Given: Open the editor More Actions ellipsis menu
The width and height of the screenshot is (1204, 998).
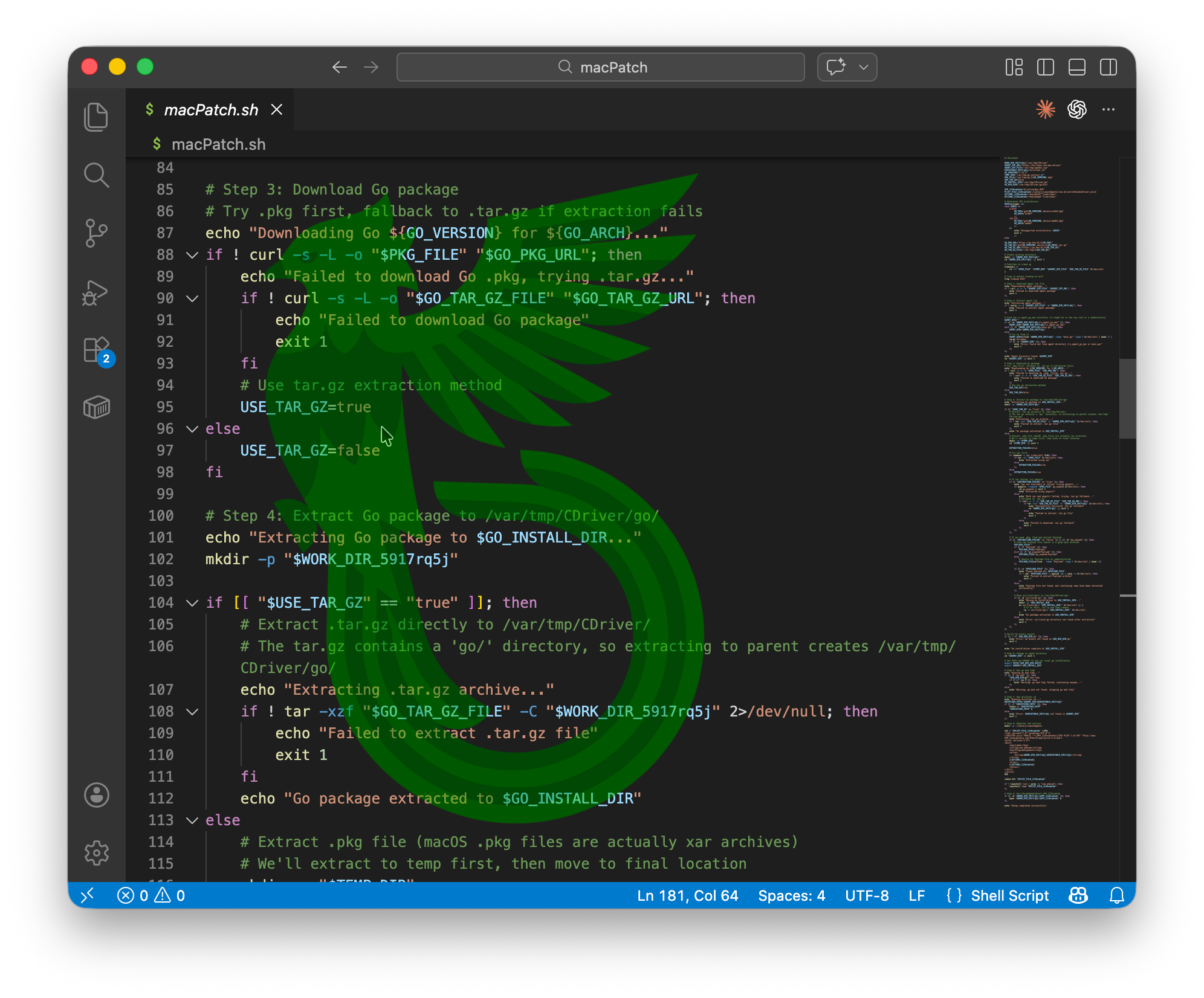Looking at the screenshot, I should tap(1108, 109).
